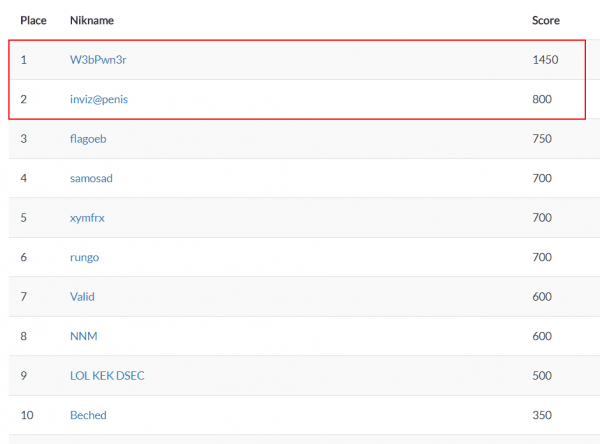Click place number 1 in the table
This screenshot has height=444, width=600.
click(23, 60)
